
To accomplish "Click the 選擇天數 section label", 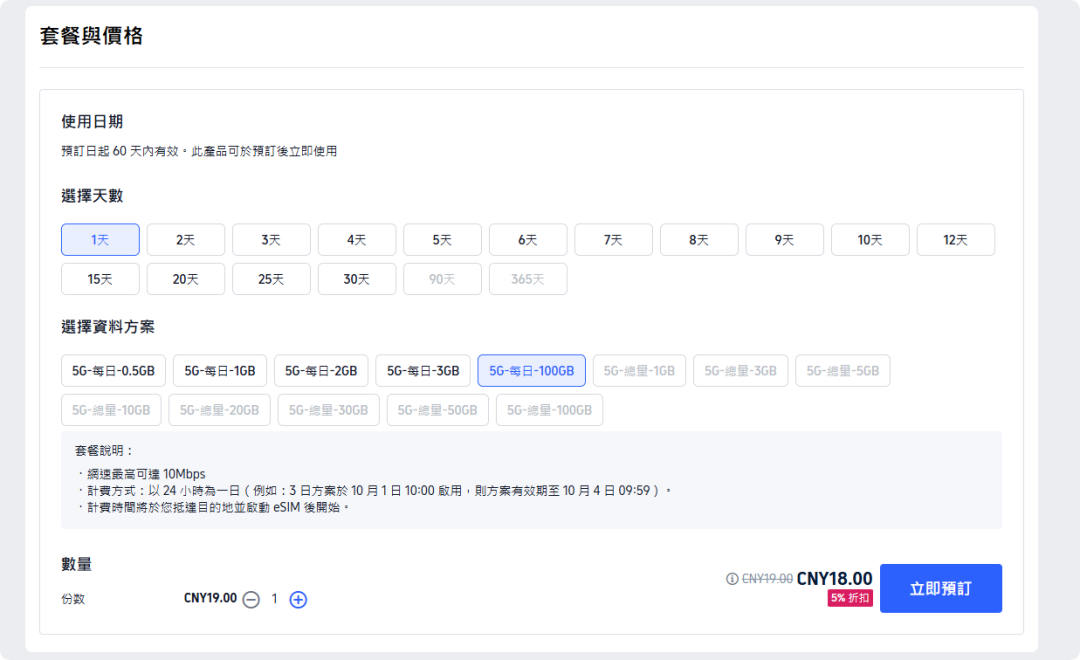I will (x=92, y=196).
